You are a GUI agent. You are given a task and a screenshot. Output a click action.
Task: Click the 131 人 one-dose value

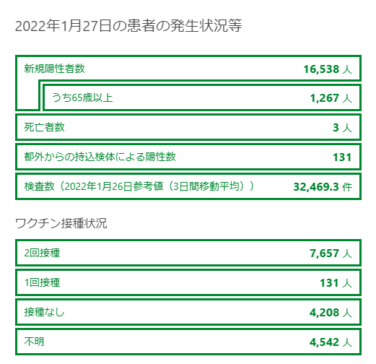[x=336, y=283]
